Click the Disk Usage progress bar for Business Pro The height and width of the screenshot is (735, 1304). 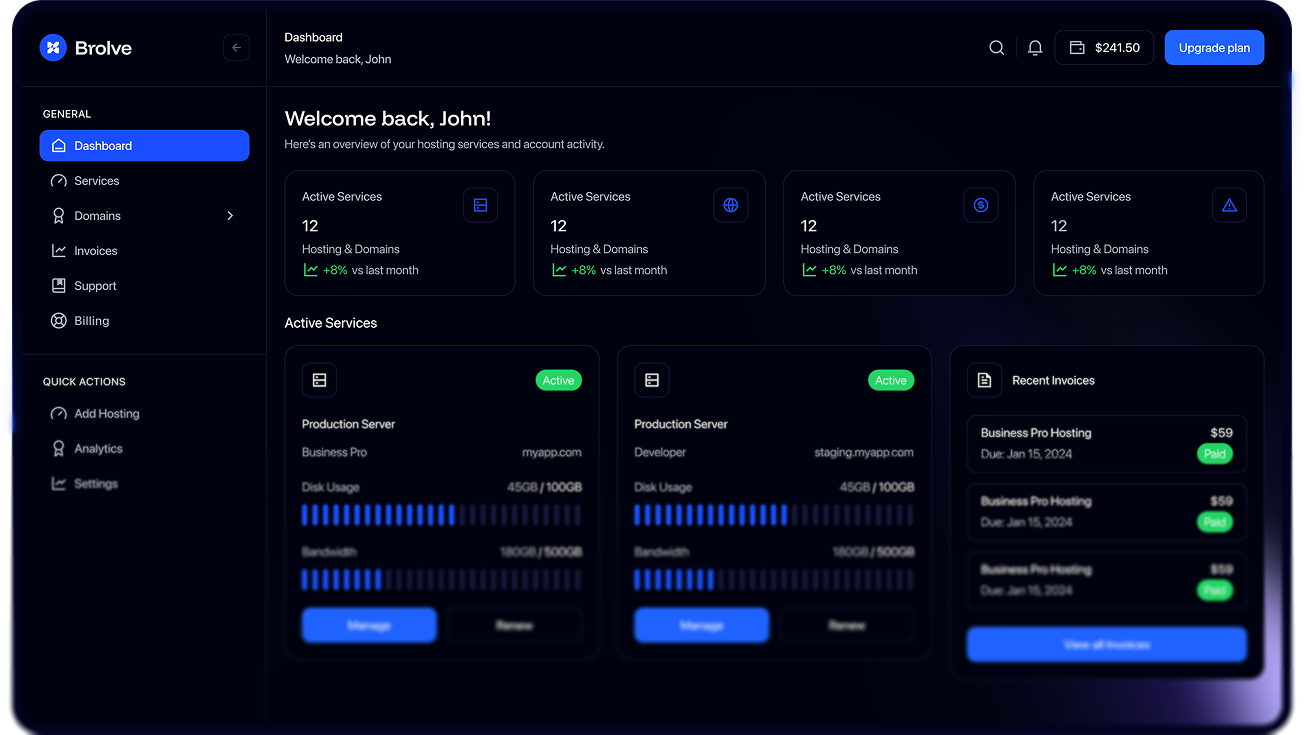tap(442, 514)
